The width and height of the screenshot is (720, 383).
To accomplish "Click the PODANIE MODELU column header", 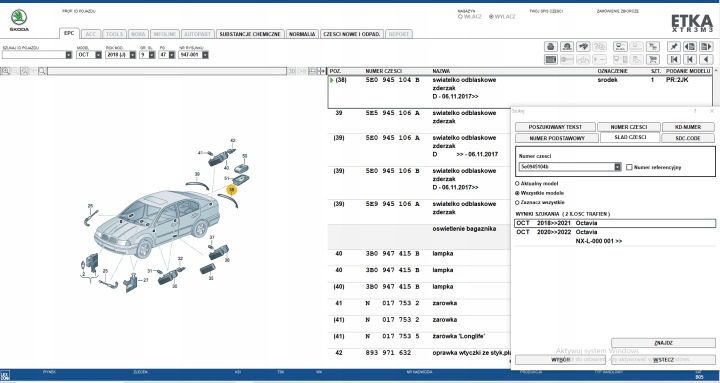I will pos(688,71).
